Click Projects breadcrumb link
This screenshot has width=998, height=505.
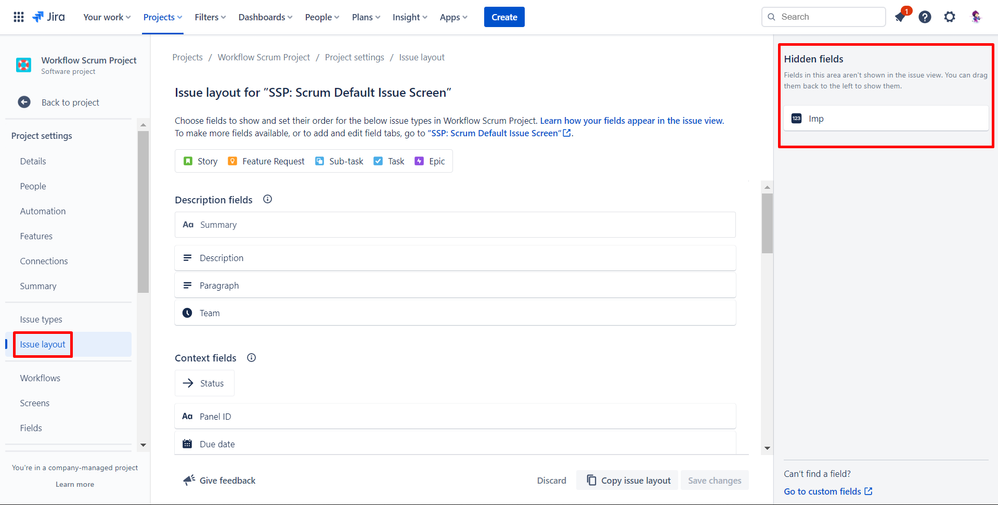187,57
